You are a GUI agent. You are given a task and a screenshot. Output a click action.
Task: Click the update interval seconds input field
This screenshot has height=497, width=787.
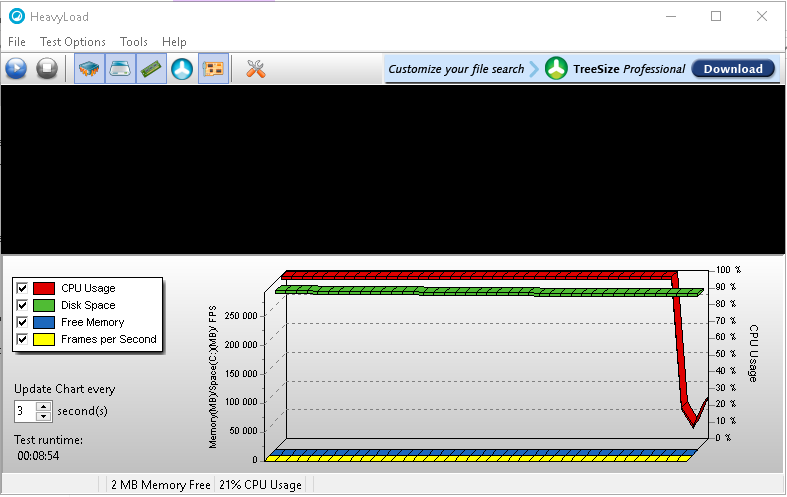click(x=24, y=411)
